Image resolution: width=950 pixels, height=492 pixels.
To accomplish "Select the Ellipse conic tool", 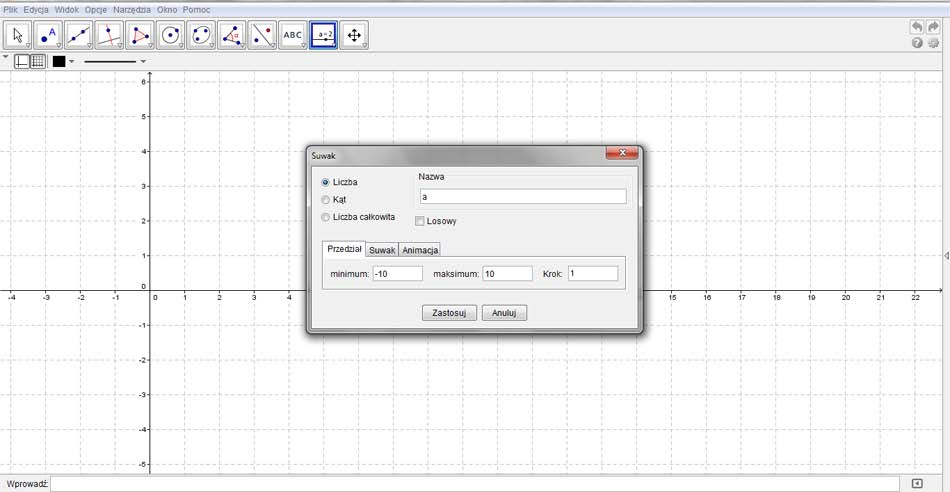I will click(201, 35).
